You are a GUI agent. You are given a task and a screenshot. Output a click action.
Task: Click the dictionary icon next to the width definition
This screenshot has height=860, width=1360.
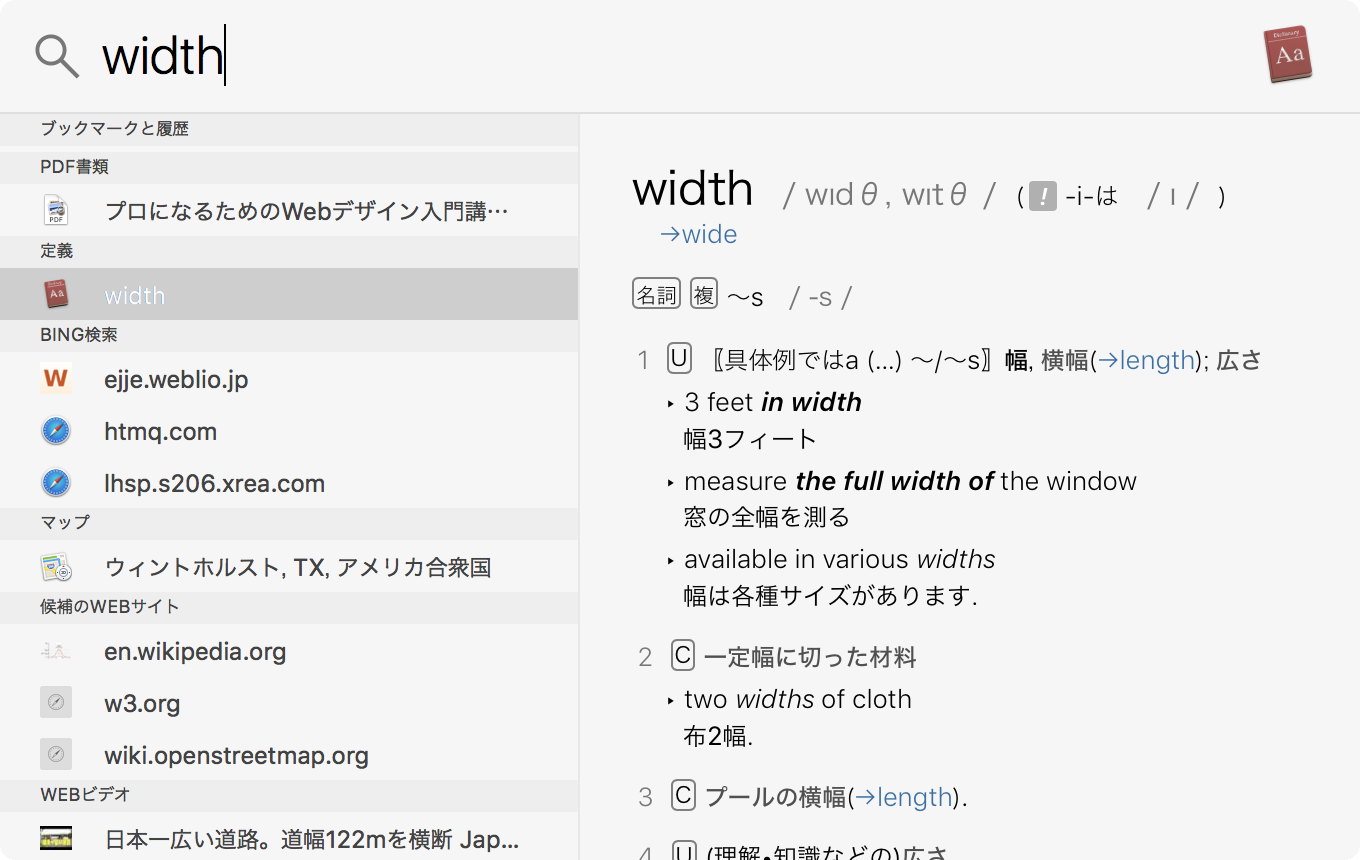coord(57,294)
